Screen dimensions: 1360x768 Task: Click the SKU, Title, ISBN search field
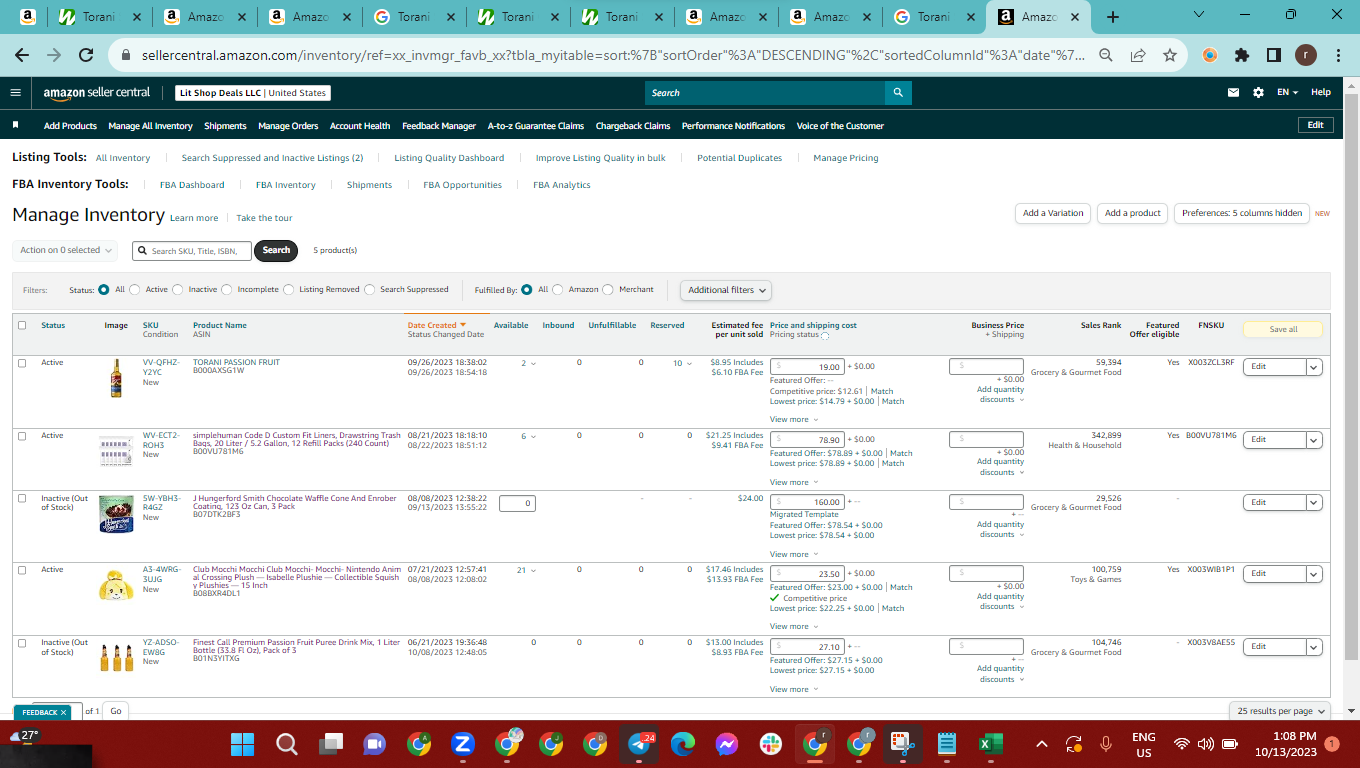192,250
